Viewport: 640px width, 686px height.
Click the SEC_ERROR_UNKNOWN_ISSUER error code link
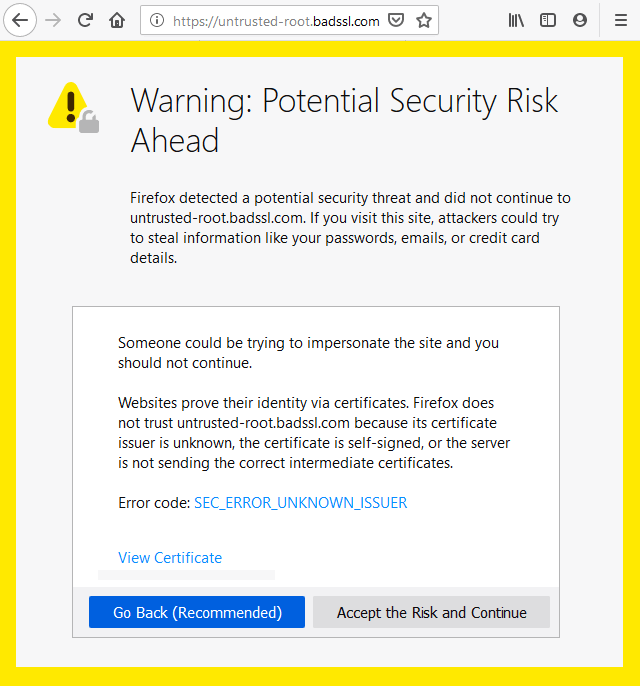coord(300,503)
